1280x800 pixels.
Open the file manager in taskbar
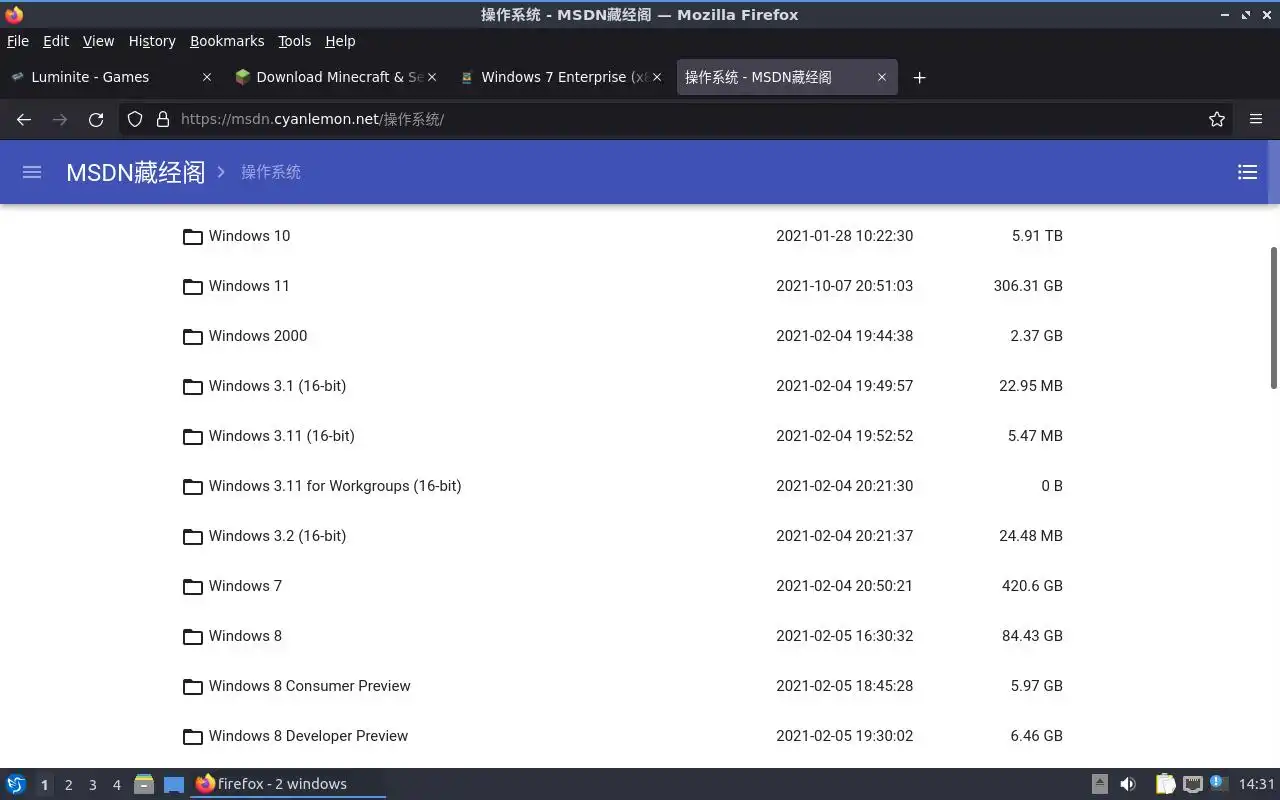point(144,784)
